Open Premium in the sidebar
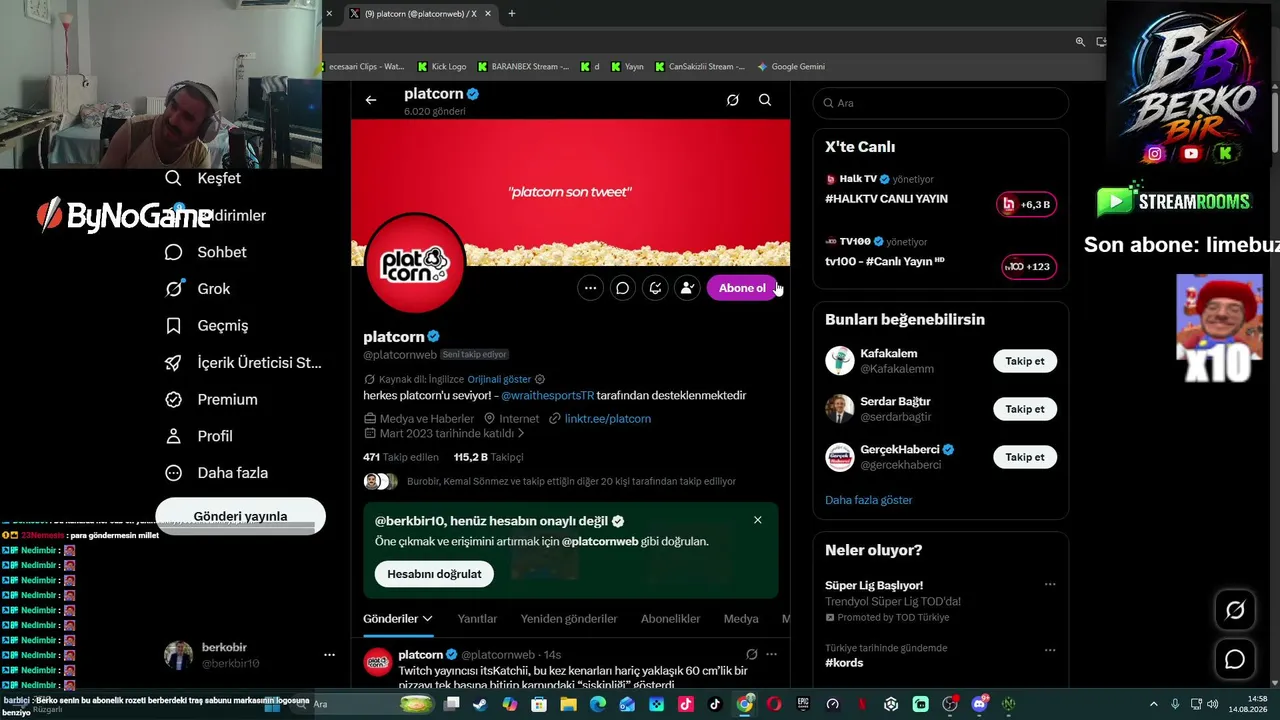 [x=211, y=399]
